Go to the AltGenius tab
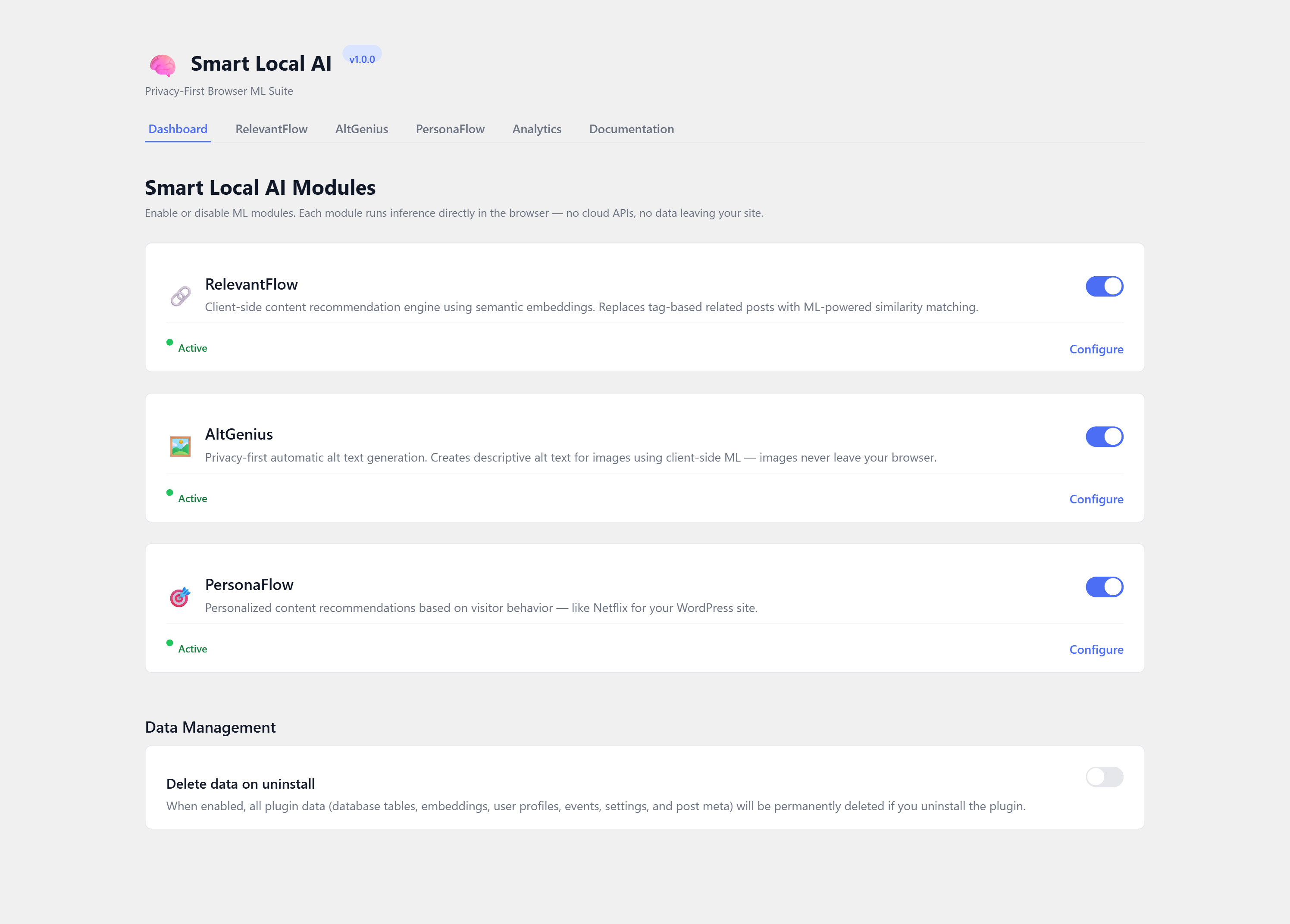 click(x=362, y=129)
